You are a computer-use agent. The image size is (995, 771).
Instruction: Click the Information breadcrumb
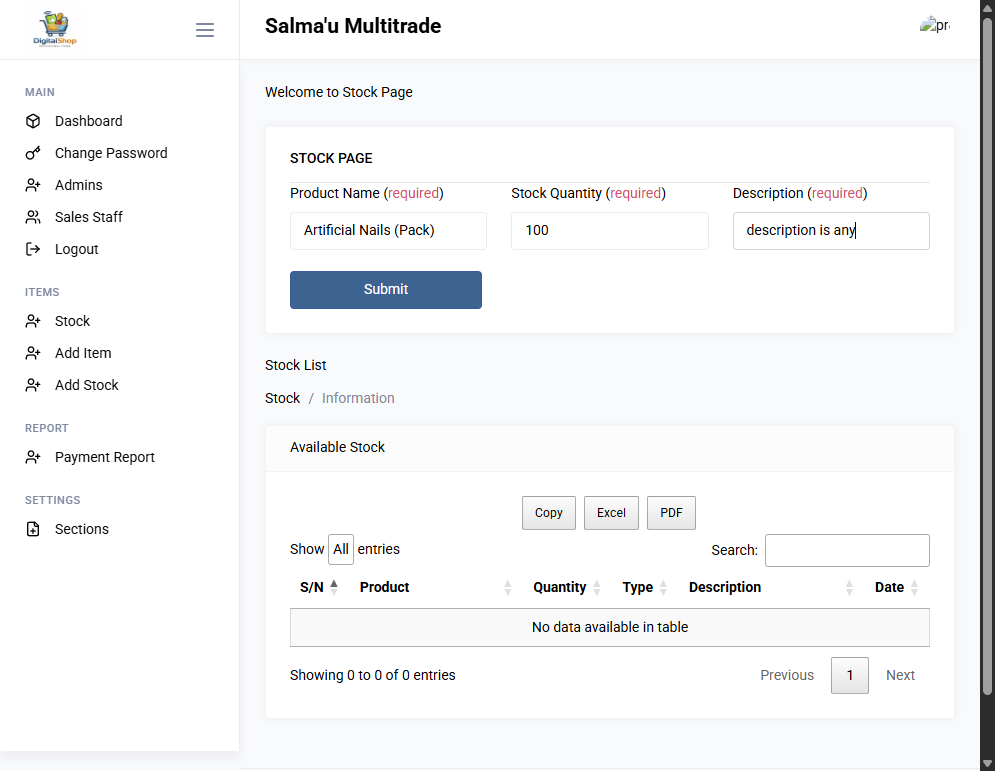point(358,399)
